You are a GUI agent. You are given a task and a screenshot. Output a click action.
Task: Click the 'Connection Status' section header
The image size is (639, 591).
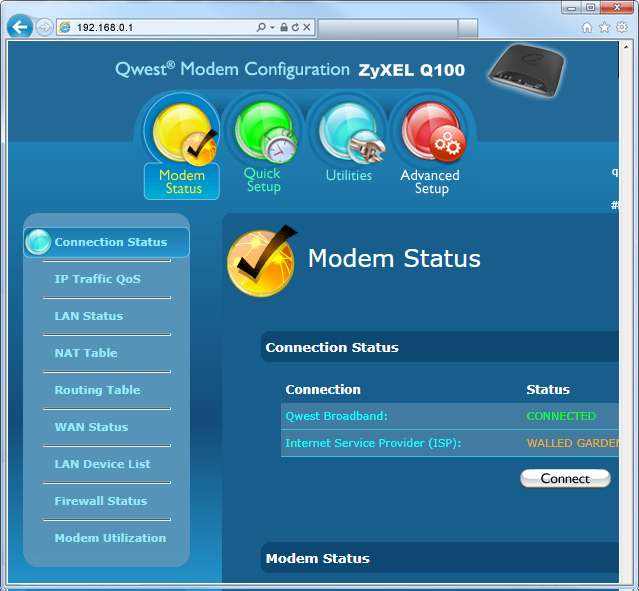coord(440,347)
